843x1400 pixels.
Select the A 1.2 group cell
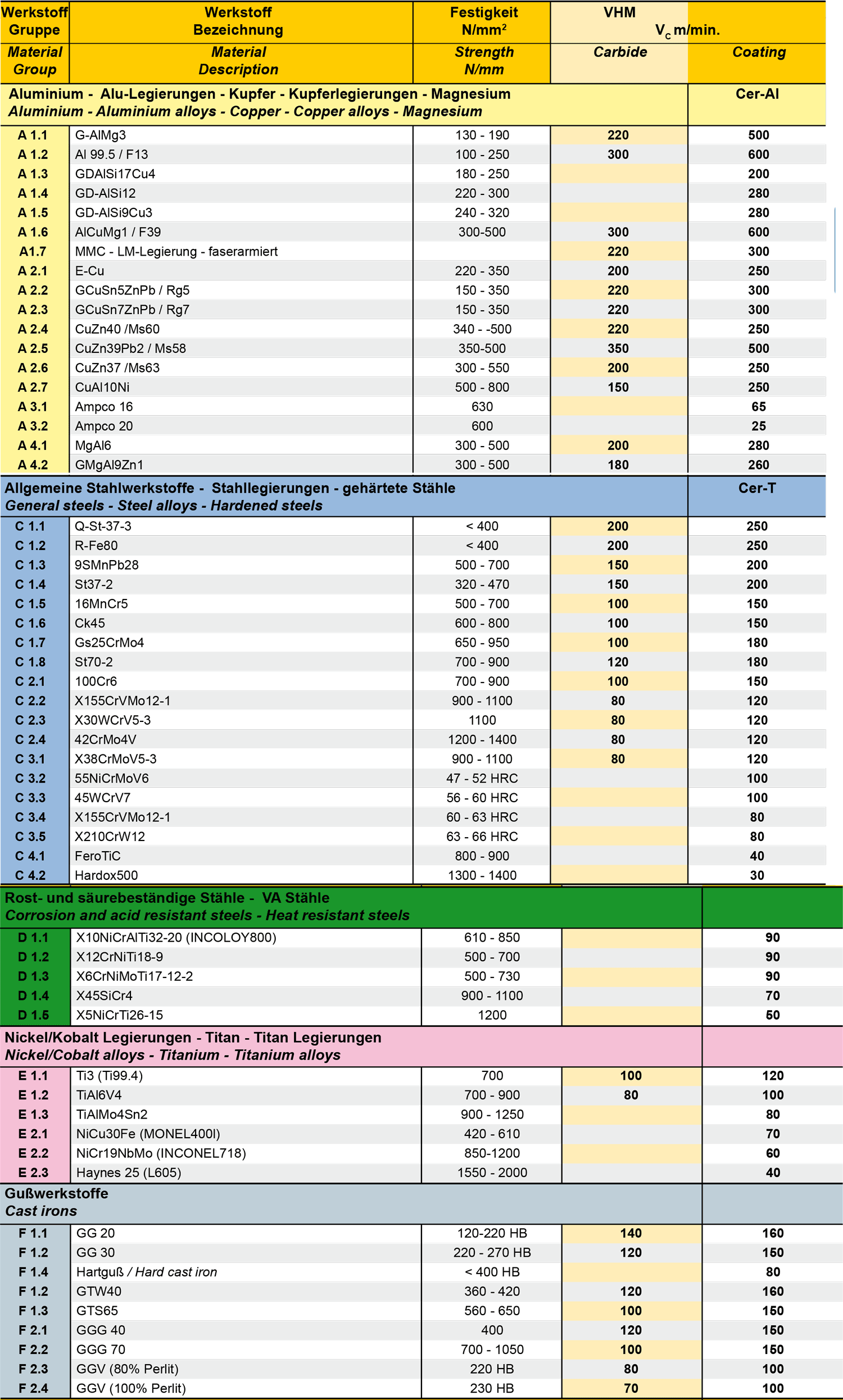tap(33, 154)
